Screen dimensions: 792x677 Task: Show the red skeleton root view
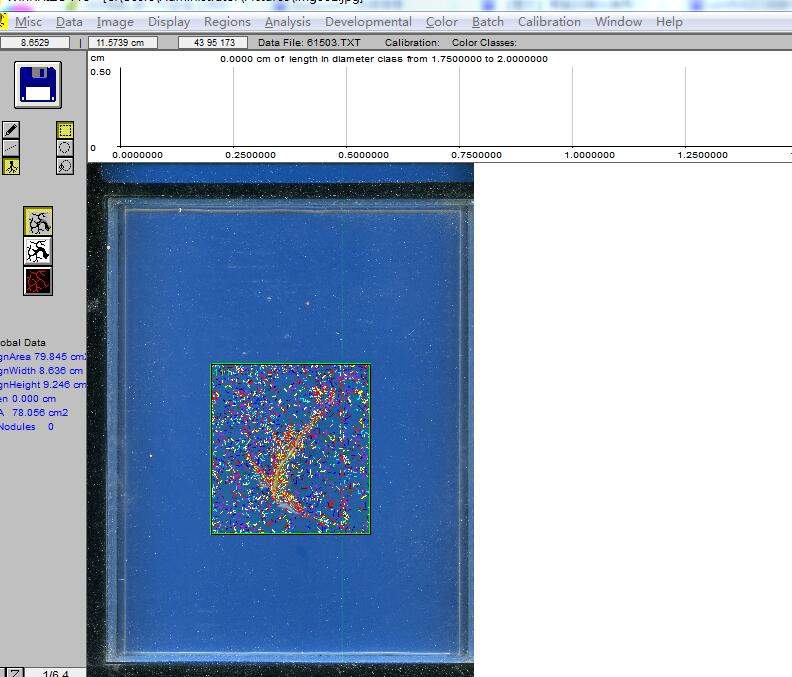[x=38, y=281]
